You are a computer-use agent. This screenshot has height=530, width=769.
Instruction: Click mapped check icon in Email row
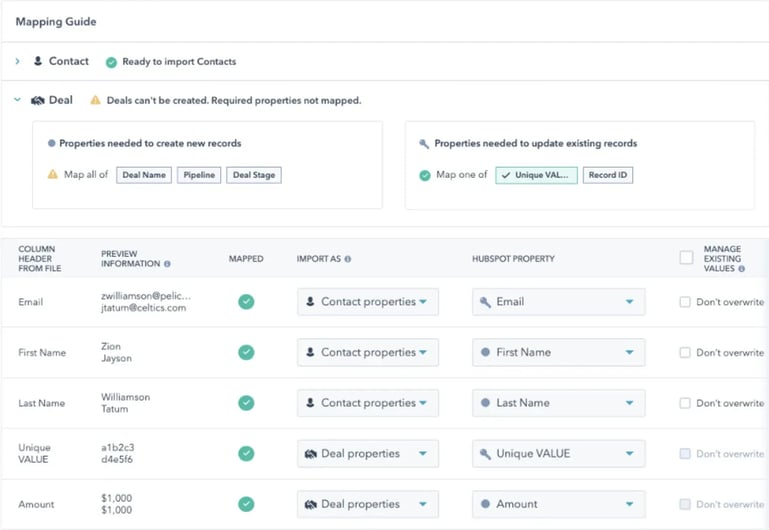tap(246, 302)
